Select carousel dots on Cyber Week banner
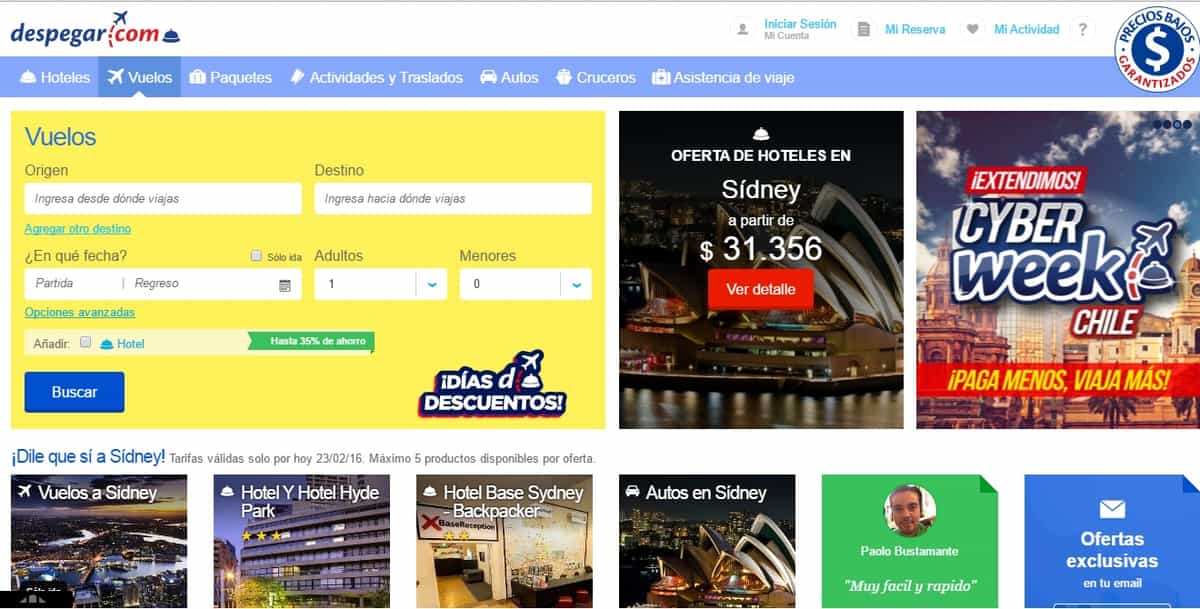The image size is (1200, 609). point(1173,125)
